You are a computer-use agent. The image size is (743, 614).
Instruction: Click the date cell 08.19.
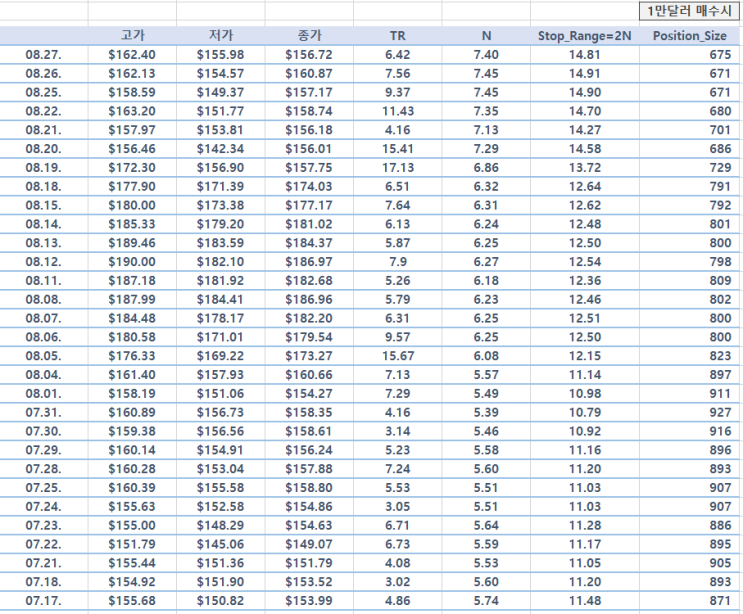point(44,168)
